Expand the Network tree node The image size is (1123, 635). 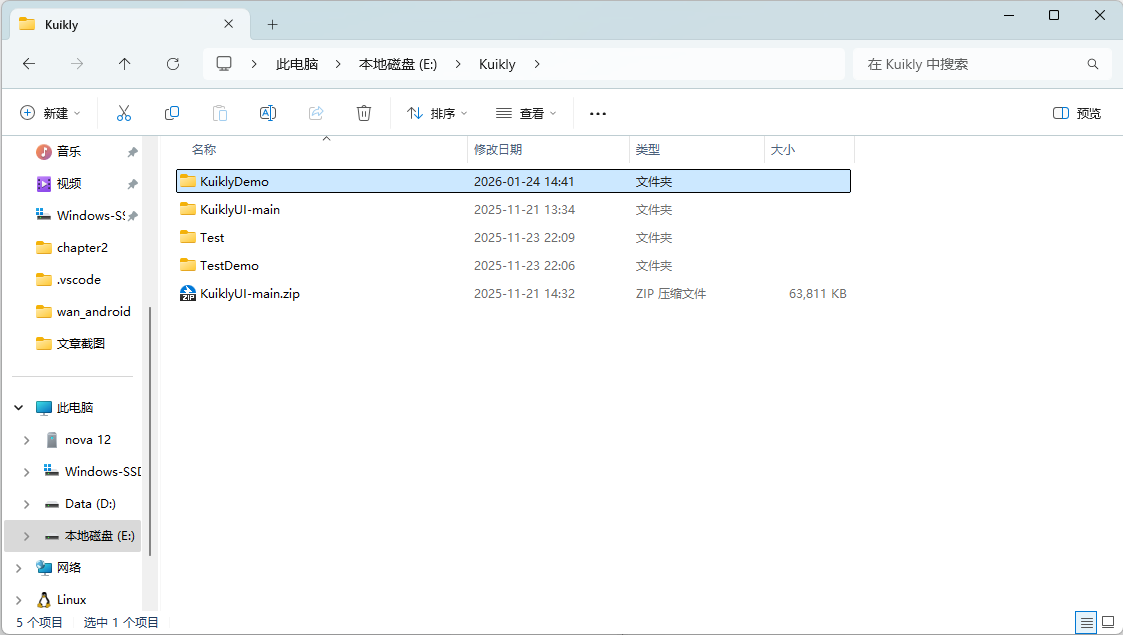click(x=19, y=568)
